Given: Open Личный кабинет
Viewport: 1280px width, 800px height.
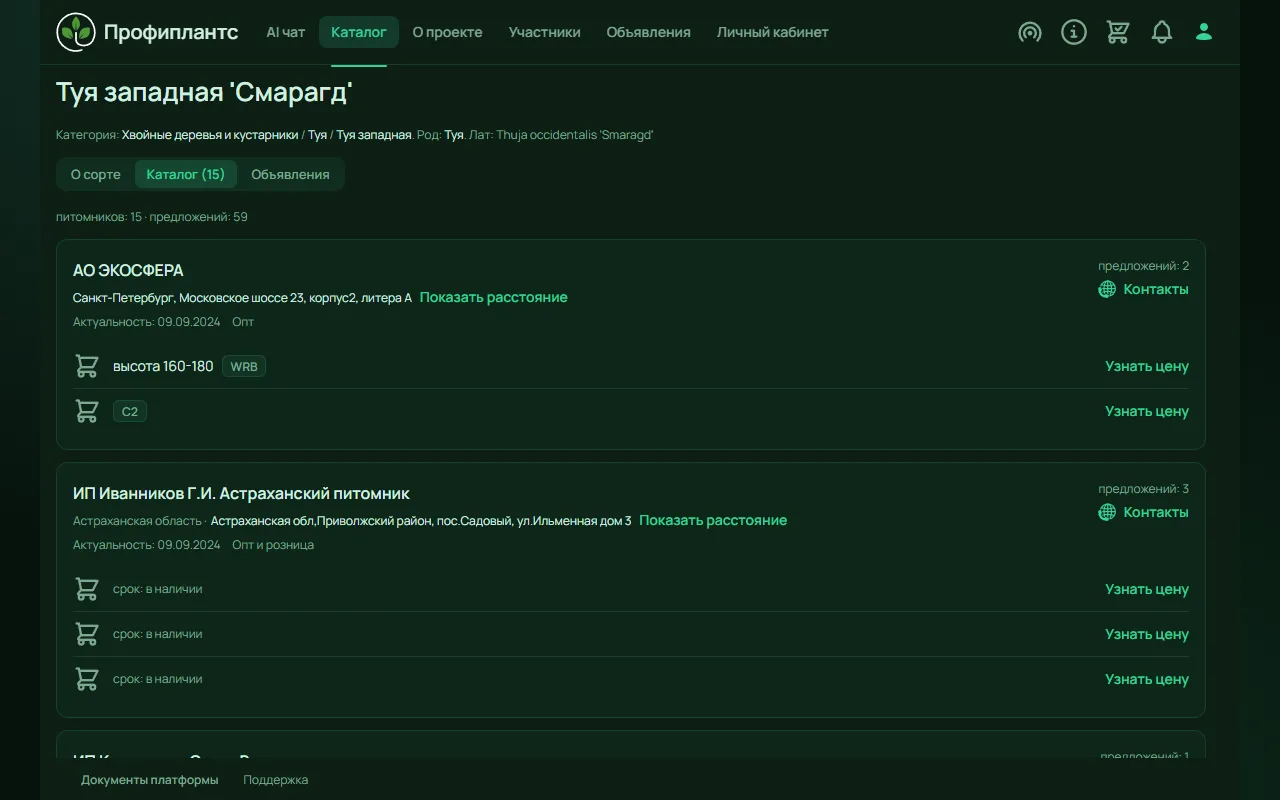Looking at the screenshot, I should (x=772, y=32).
